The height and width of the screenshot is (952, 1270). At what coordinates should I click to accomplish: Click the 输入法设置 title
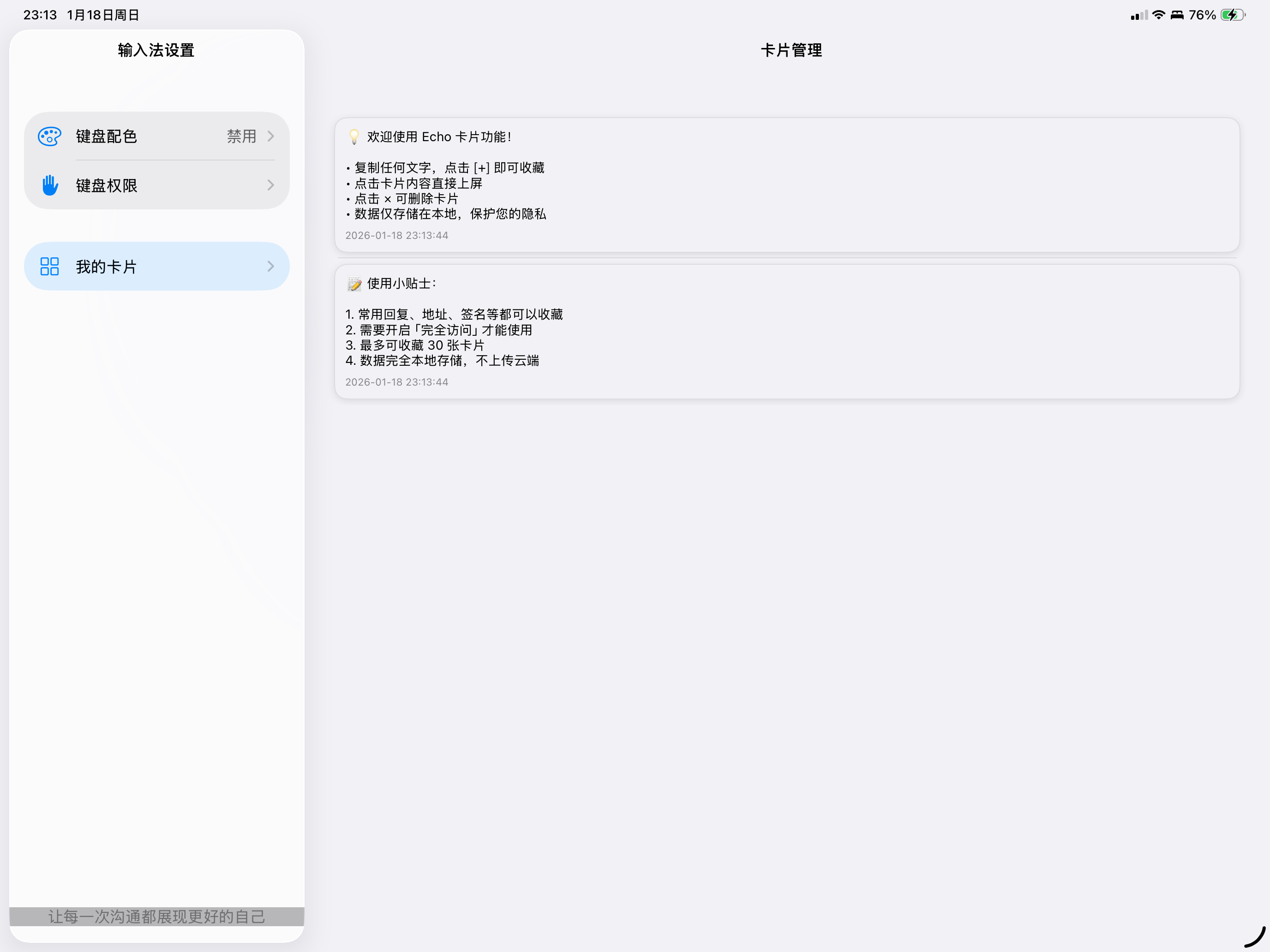click(x=156, y=50)
